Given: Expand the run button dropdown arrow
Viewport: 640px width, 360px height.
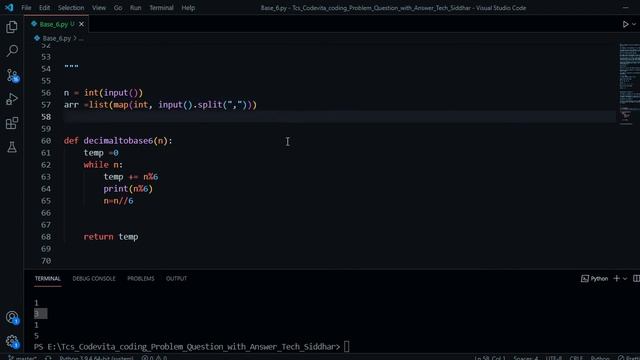Looking at the screenshot, I should point(634,24).
